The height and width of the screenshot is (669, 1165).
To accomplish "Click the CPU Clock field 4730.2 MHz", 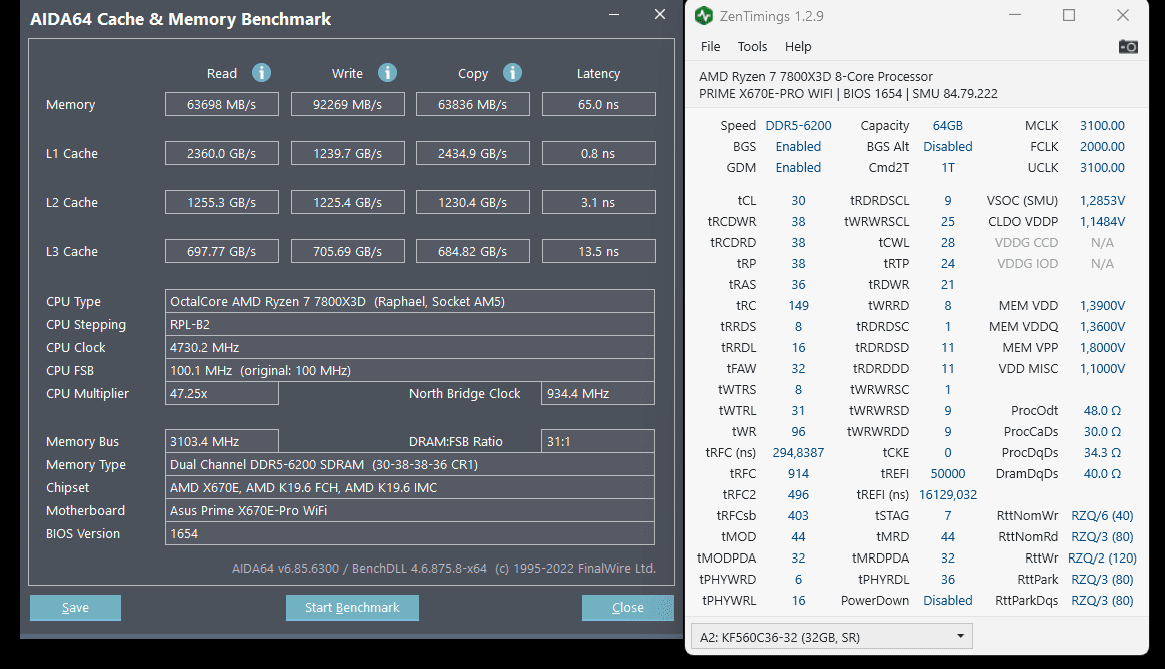I will point(409,347).
